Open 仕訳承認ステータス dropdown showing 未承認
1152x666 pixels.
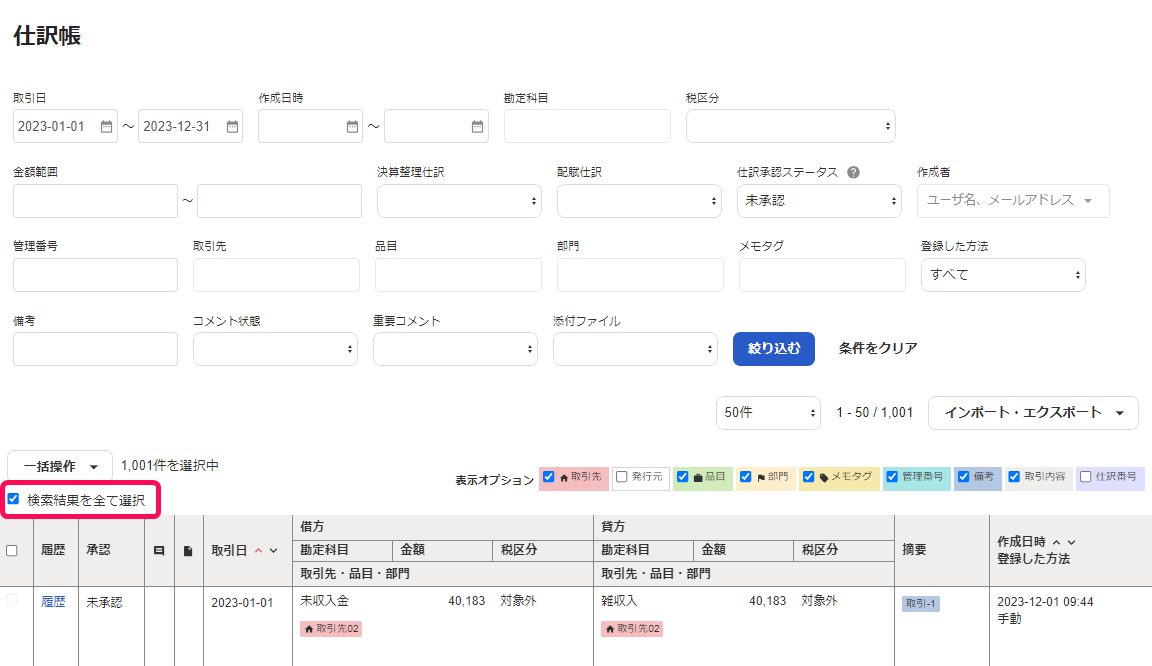(x=819, y=201)
